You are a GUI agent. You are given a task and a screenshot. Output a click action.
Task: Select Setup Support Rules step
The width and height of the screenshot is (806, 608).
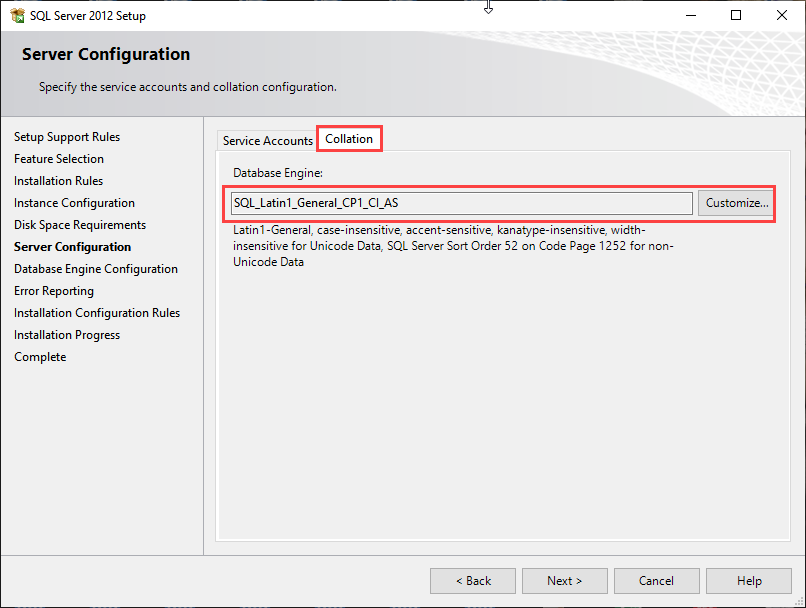coord(67,137)
